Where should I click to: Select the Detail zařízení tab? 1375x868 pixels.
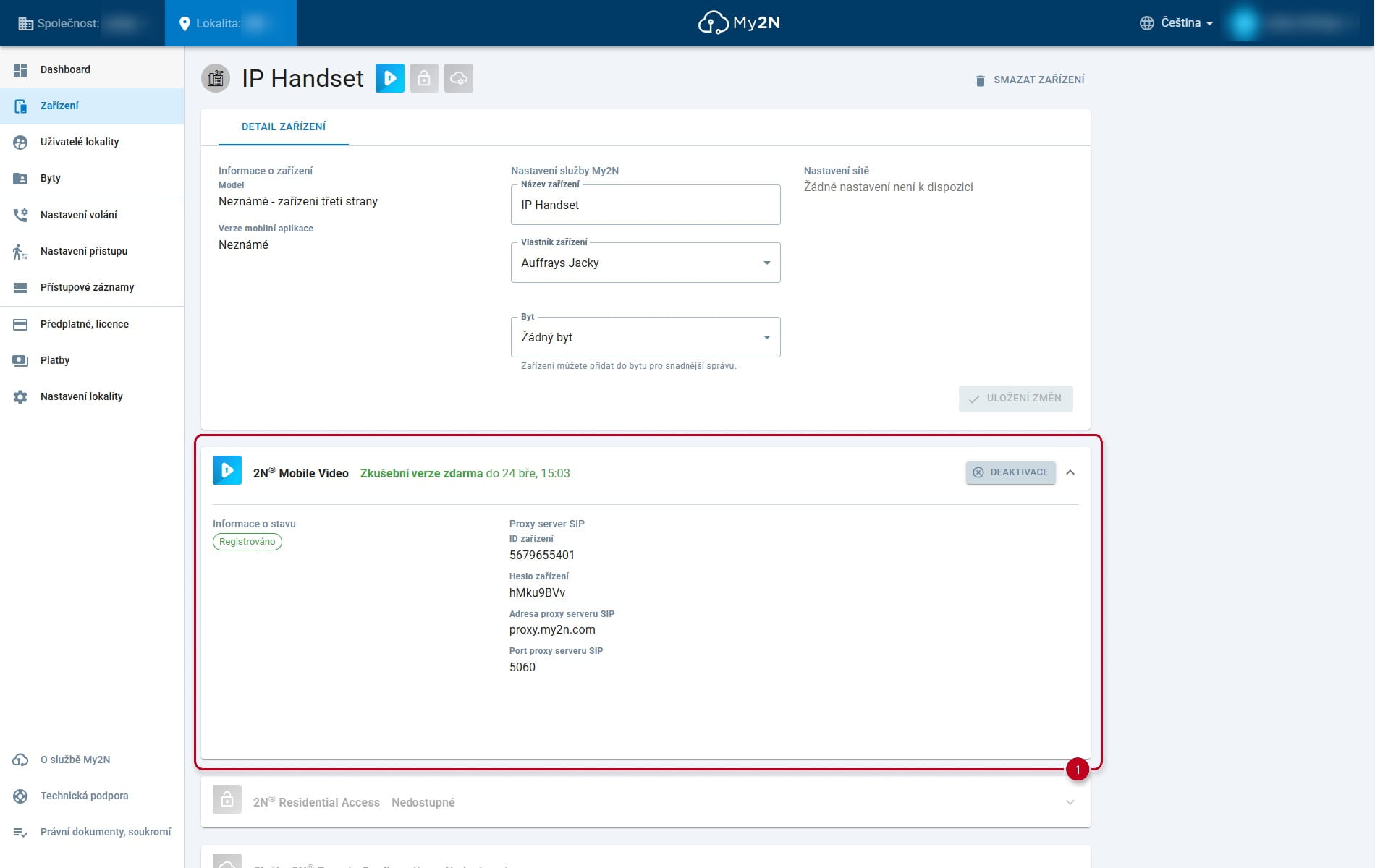[x=284, y=127]
